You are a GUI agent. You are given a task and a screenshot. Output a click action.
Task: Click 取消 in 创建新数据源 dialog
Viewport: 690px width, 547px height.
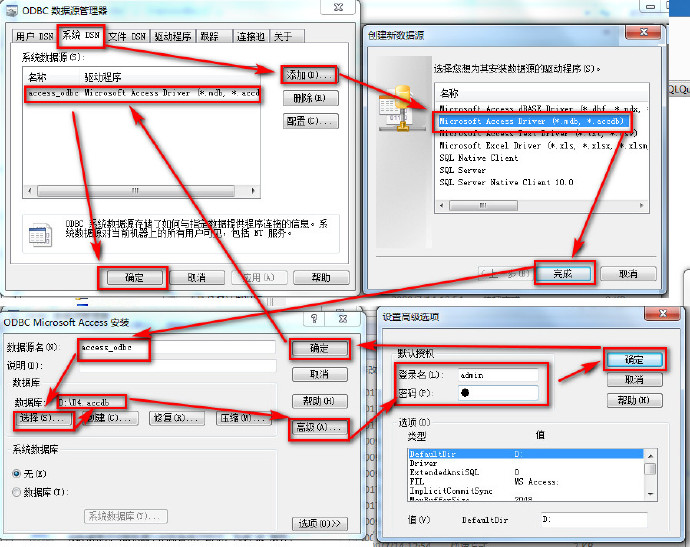click(628, 274)
